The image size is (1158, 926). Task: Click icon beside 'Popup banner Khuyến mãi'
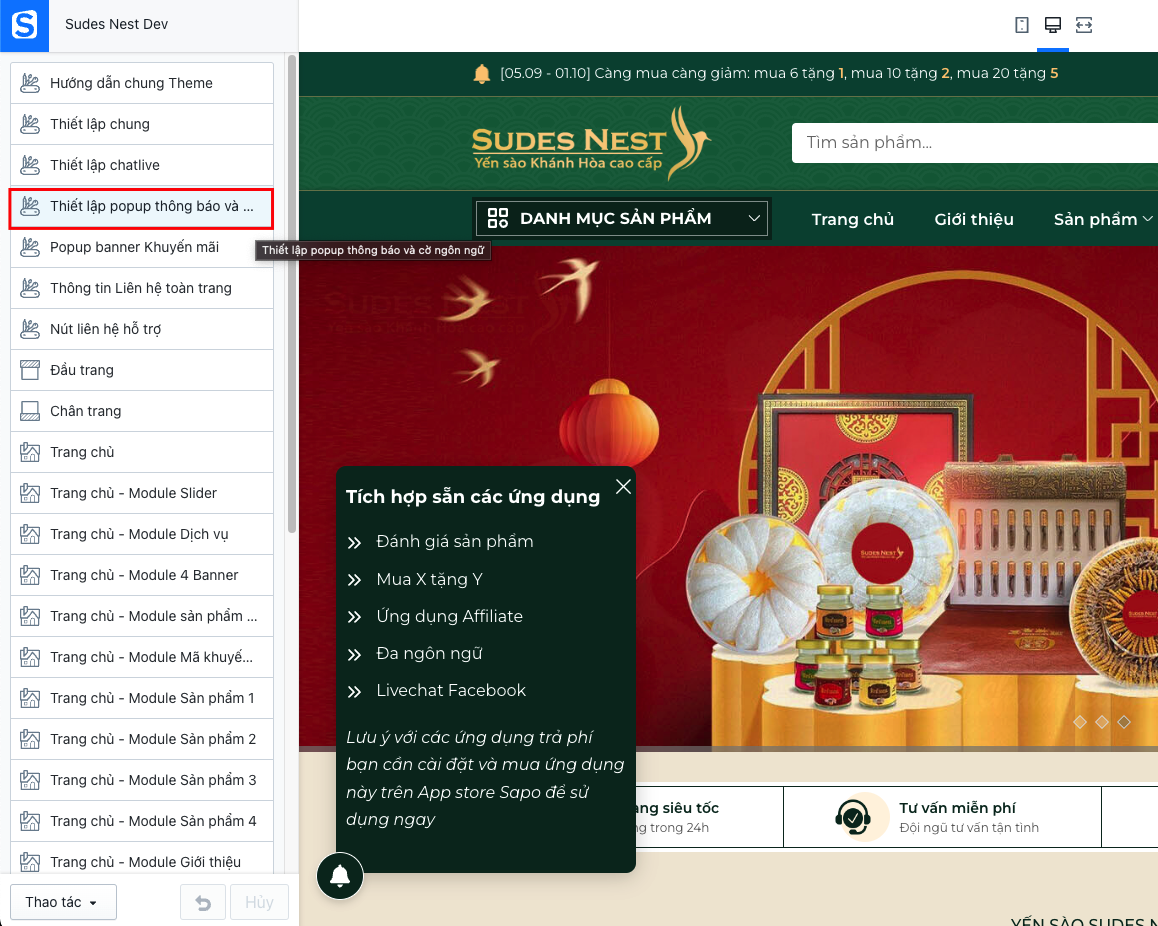pos(30,247)
